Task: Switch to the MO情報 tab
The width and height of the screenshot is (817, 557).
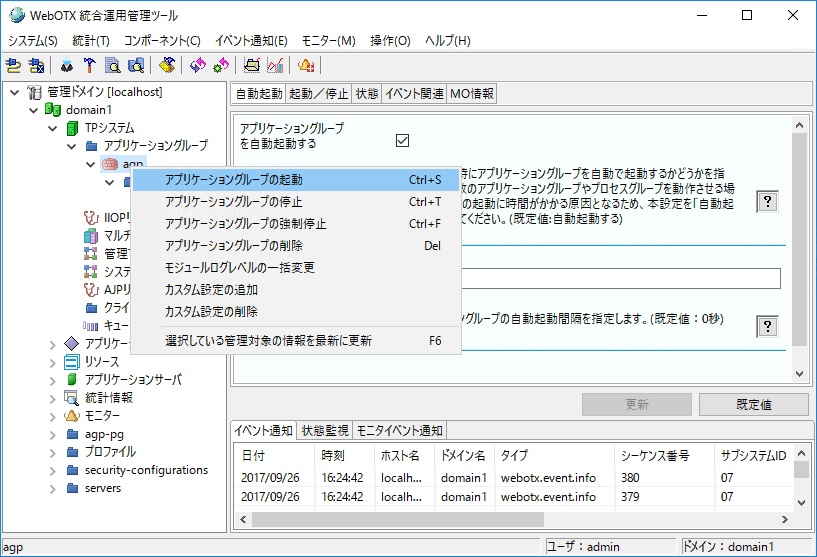Action: 472,94
